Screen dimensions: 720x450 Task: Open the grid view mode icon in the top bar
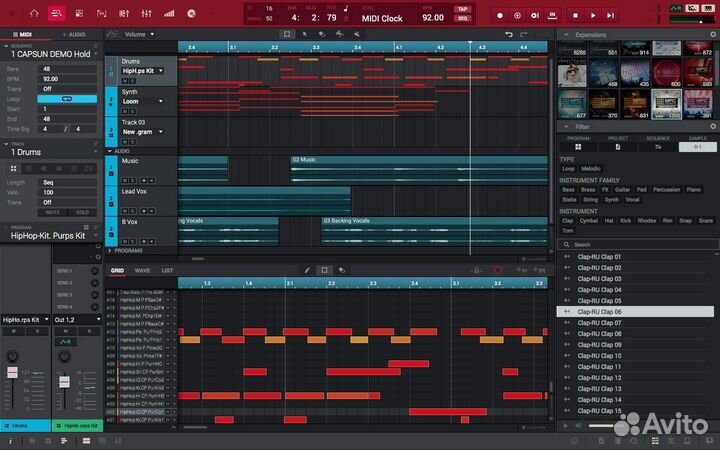click(79, 13)
